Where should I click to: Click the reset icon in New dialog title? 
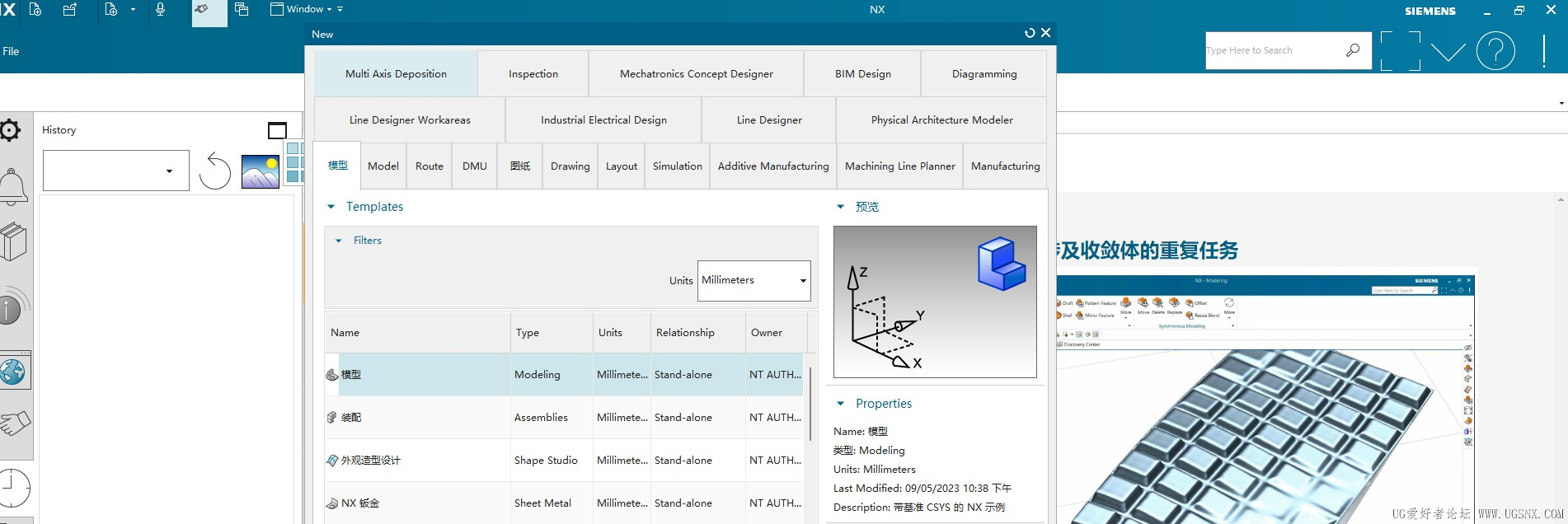tap(1030, 33)
